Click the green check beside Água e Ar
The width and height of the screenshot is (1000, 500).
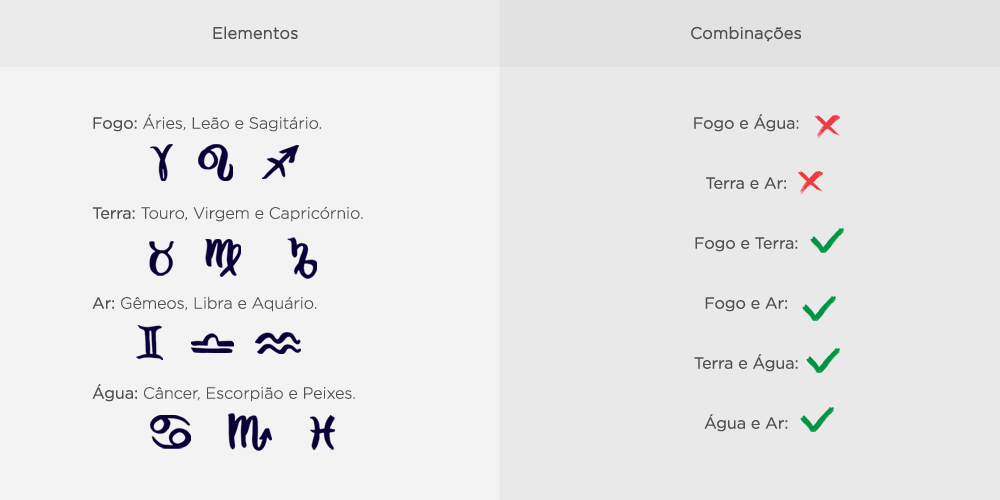(817, 420)
